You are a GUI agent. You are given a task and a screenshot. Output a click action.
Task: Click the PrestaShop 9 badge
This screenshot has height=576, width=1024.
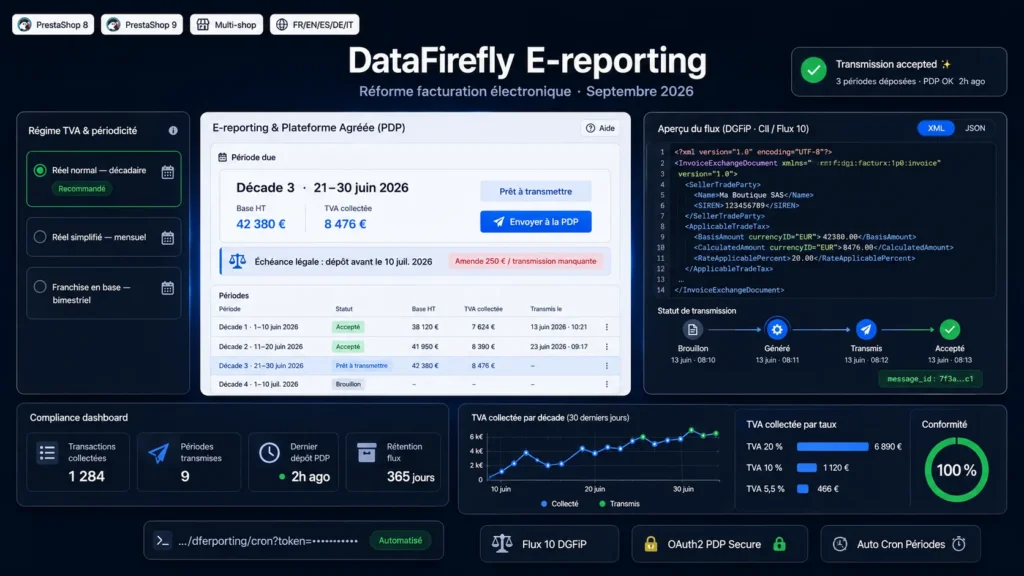[x=142, y=25]
